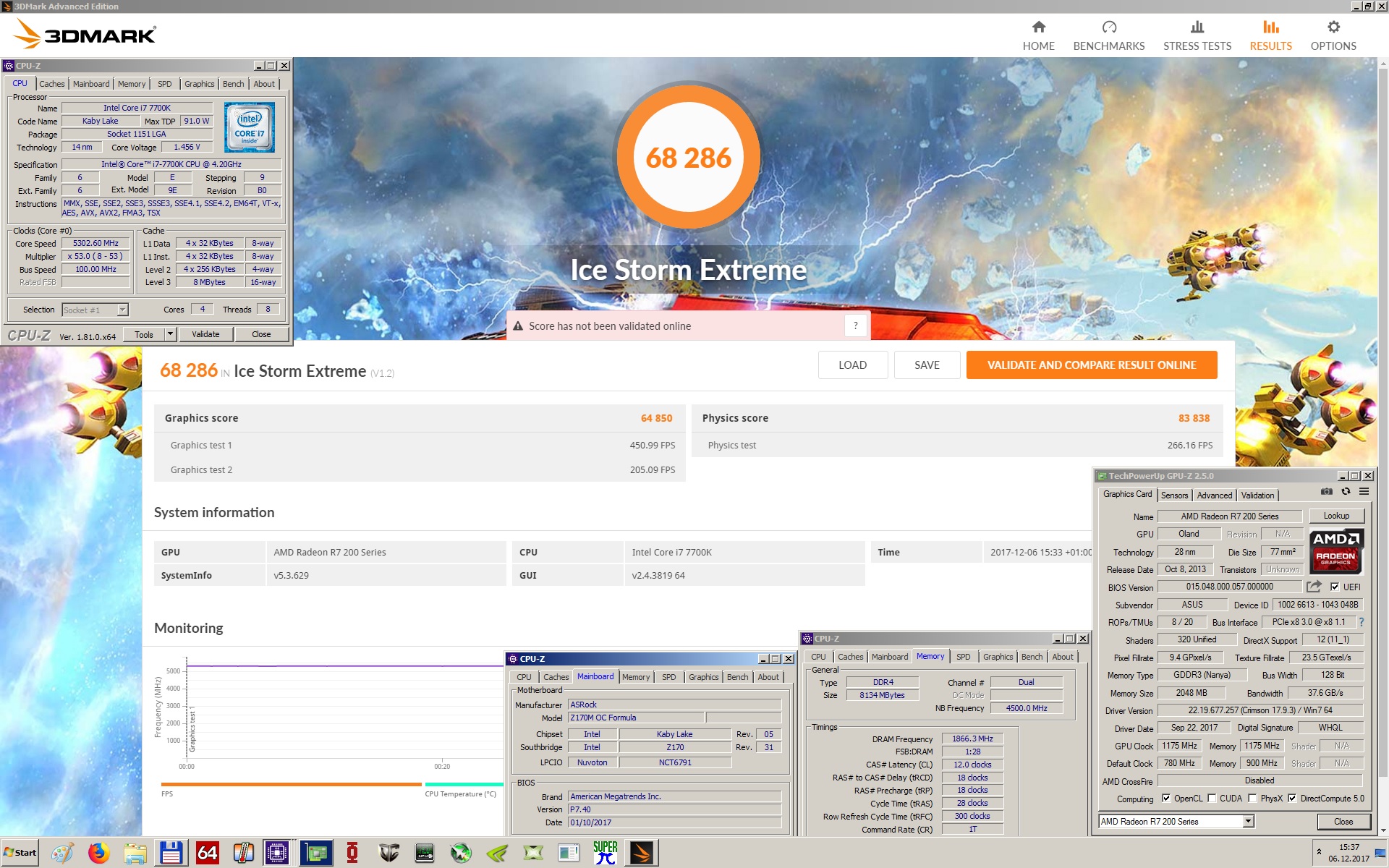Image resolution: width=1389 pixels, height=868 pixels.
Task: Select the Memory tab in CPU-Z Mainboard window
Action: click(636, 677)
